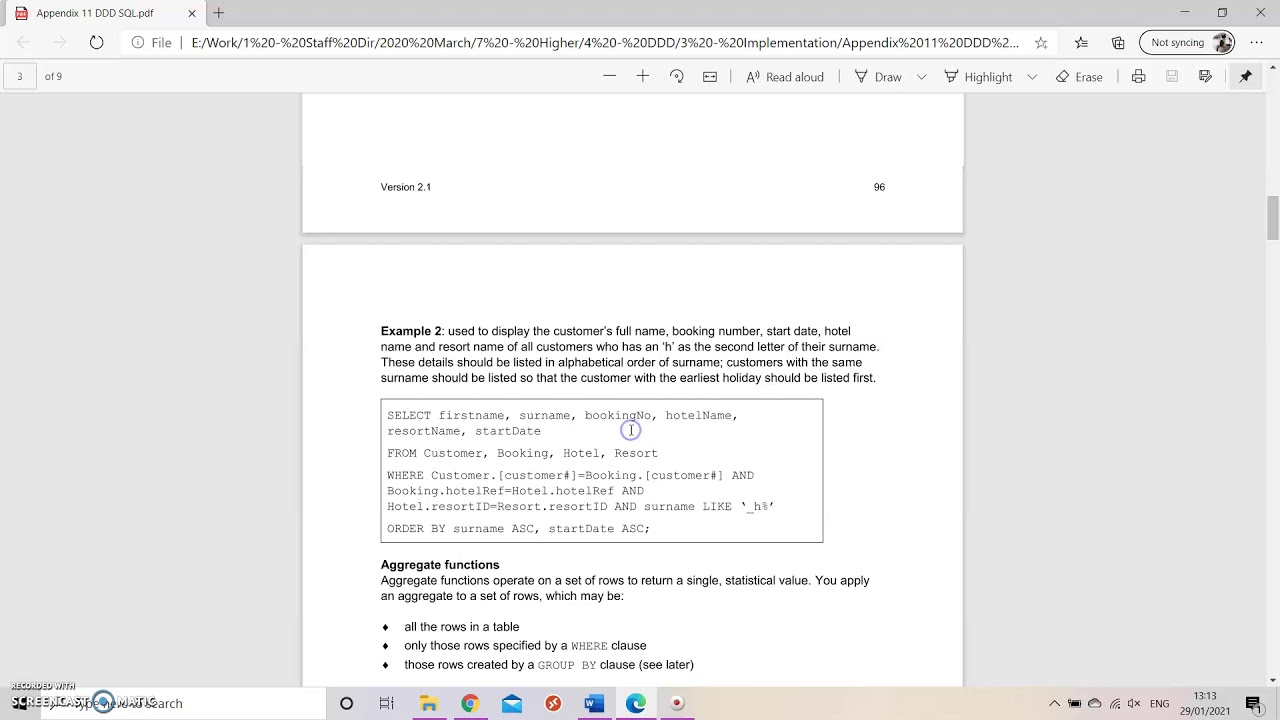This screenshot has height=720, width=1280.
Task: Go back to the previous page
Action: click(x=24, y=43)
